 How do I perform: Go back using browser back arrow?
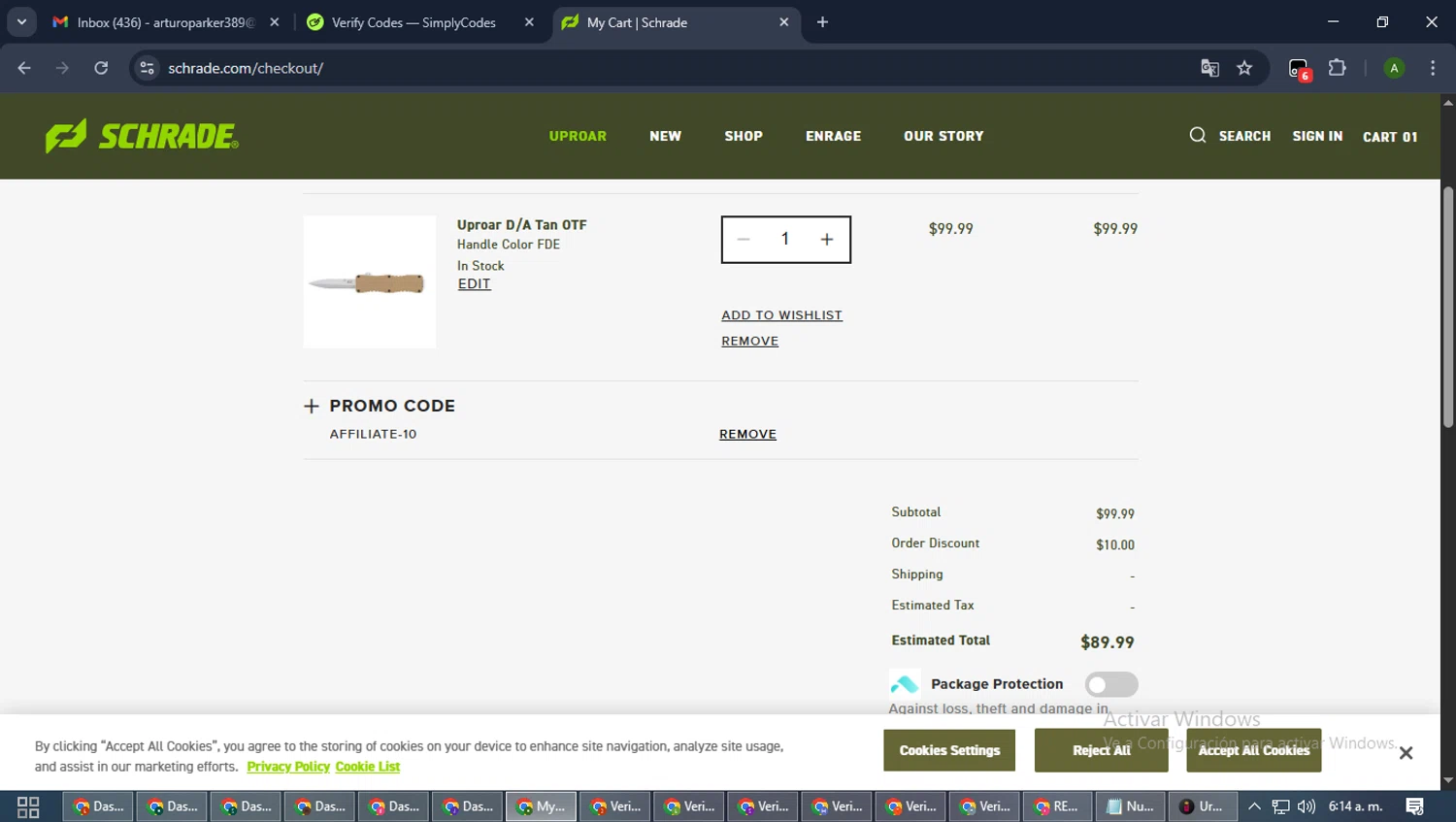coord(24,68)
